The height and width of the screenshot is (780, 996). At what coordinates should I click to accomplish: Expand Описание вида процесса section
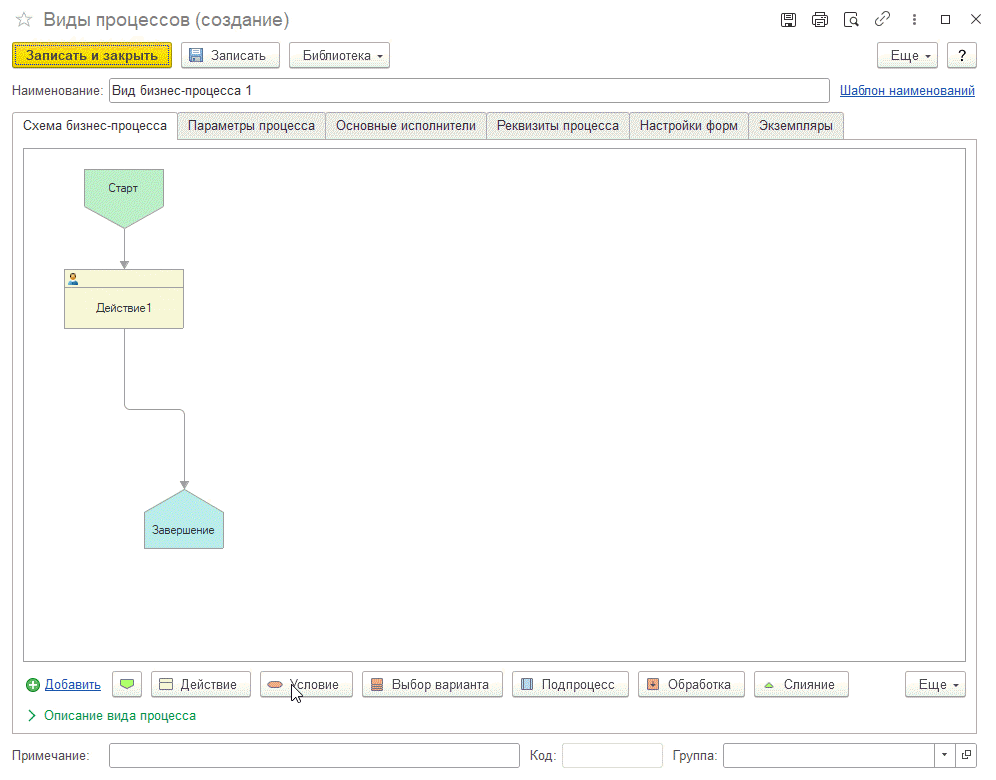112,716
